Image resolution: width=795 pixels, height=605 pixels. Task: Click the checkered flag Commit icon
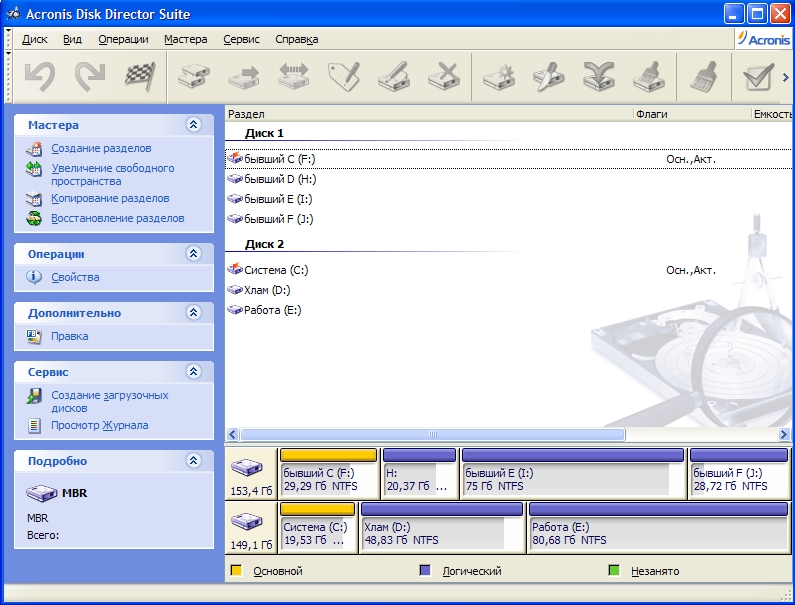pyautogui.click(x=140, y=77)
